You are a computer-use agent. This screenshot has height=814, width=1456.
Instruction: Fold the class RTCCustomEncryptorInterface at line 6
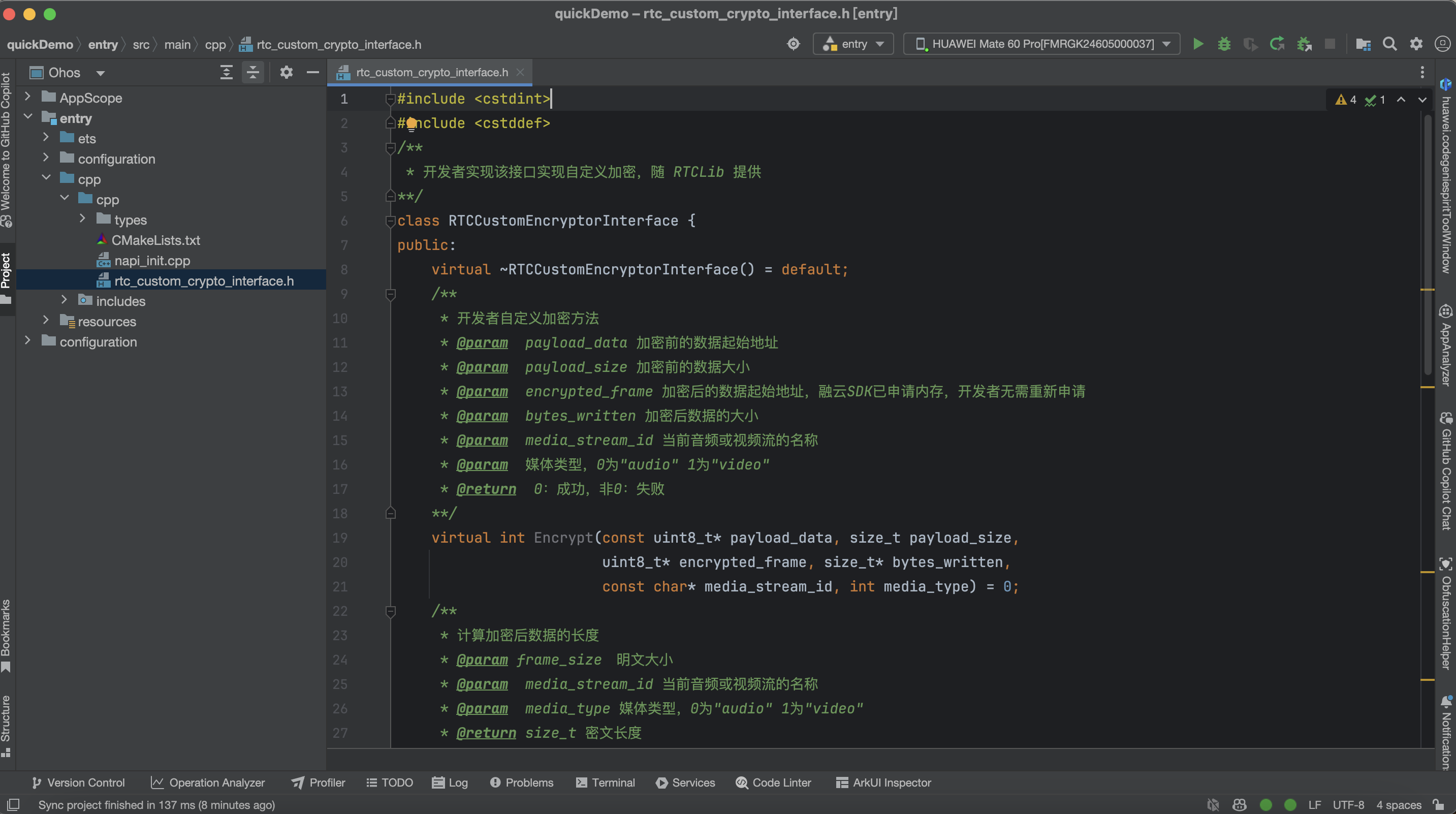[390, 222]
